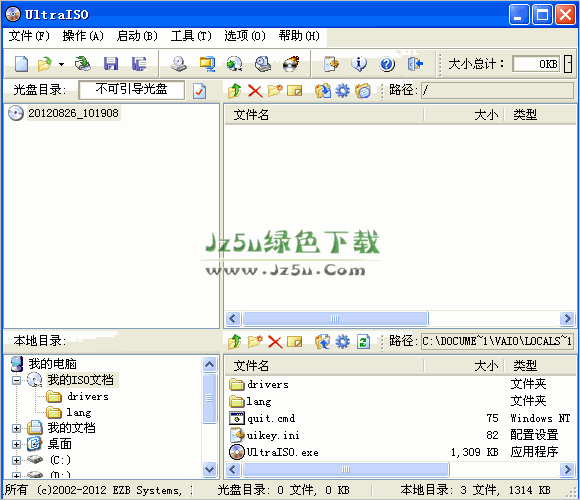Open disc pane gear settings icon
The height and width of the screenshot is (500, 580).
point(343,91)
